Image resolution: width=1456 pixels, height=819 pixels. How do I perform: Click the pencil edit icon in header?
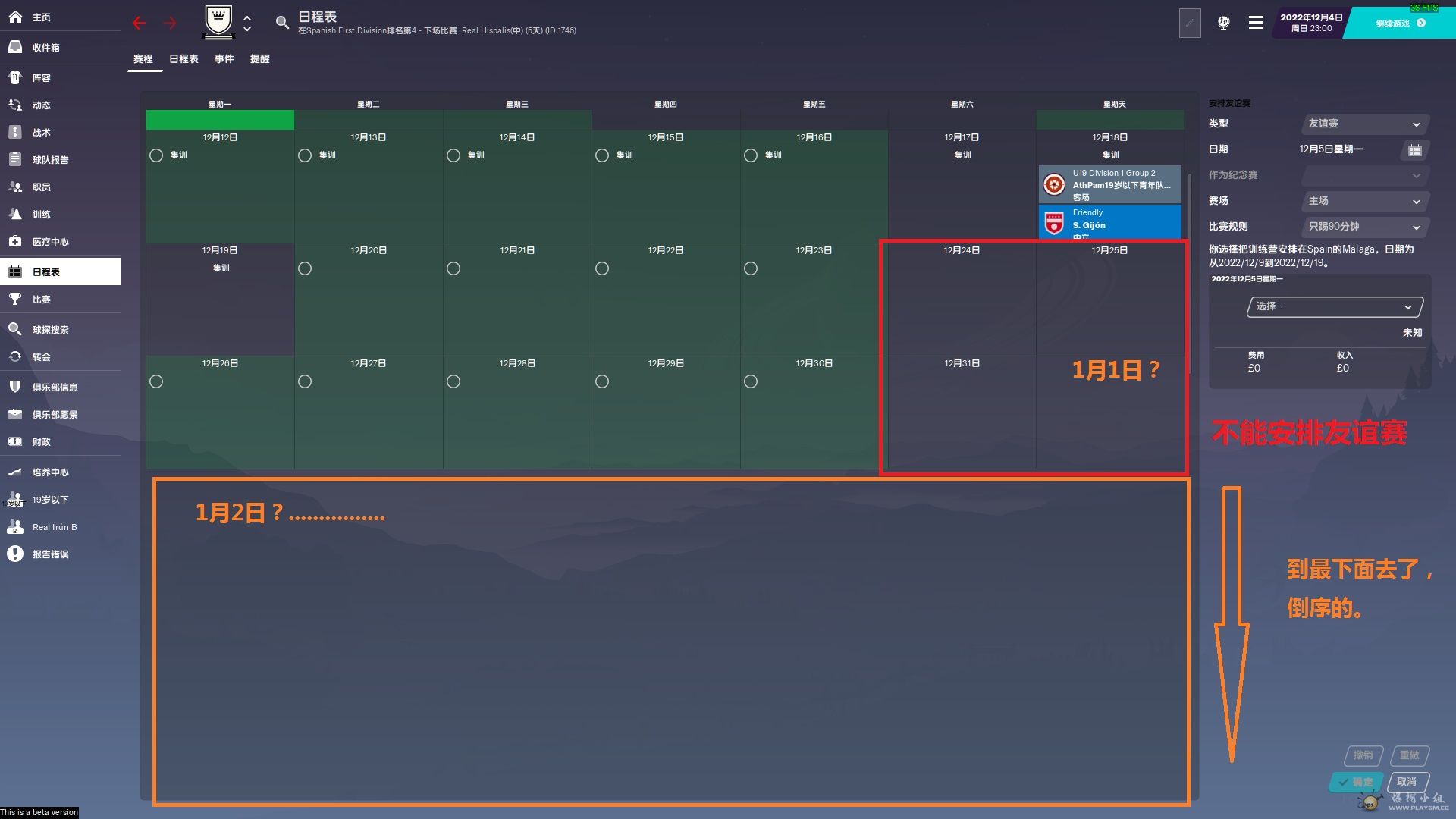pyautogui.click(x=1190, y=23)
